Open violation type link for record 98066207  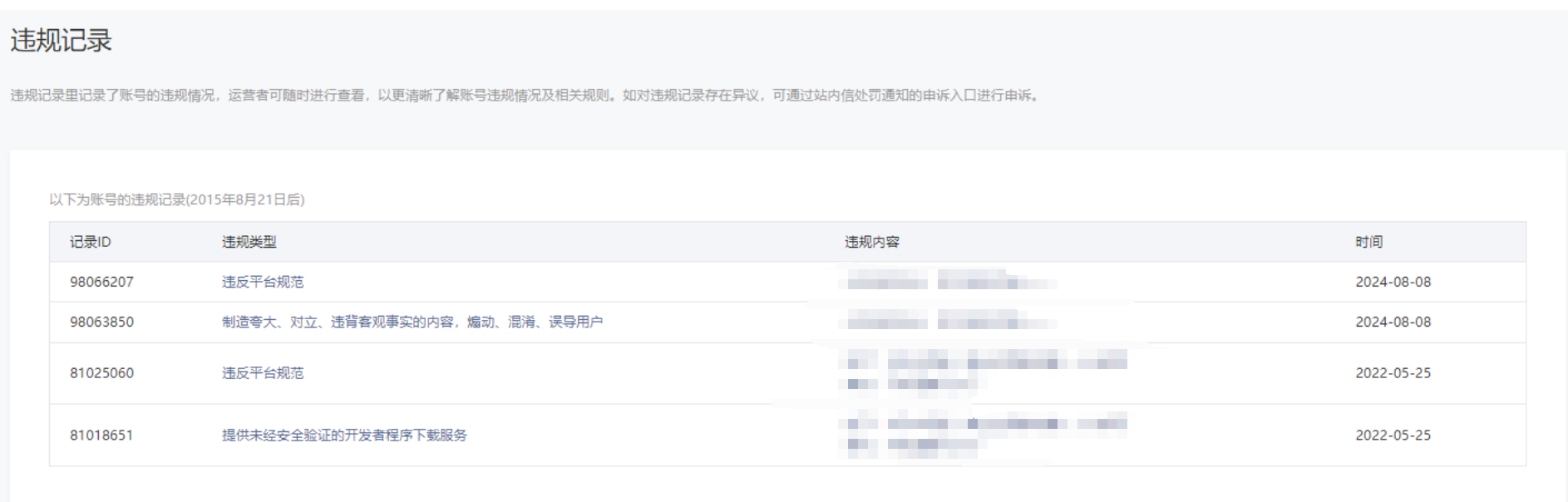pyautogui.click(x=263, y=282)
